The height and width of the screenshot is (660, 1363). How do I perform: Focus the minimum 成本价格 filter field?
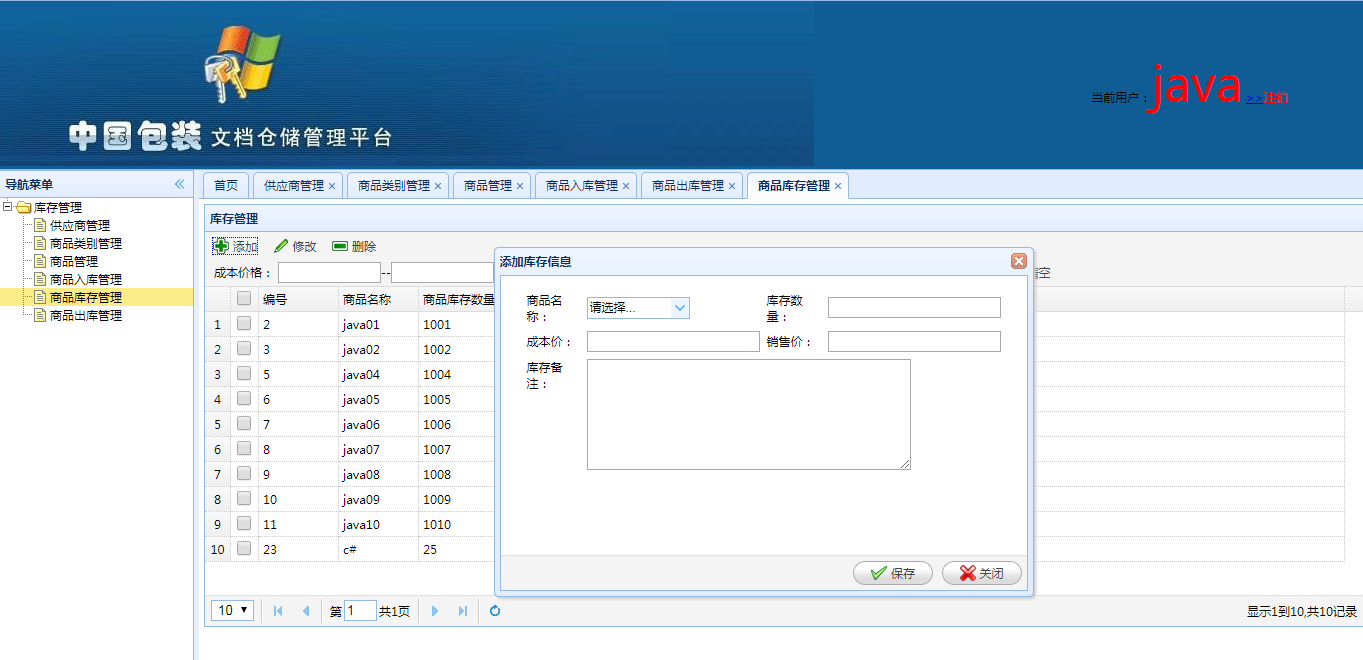click(x=329, y=273)
